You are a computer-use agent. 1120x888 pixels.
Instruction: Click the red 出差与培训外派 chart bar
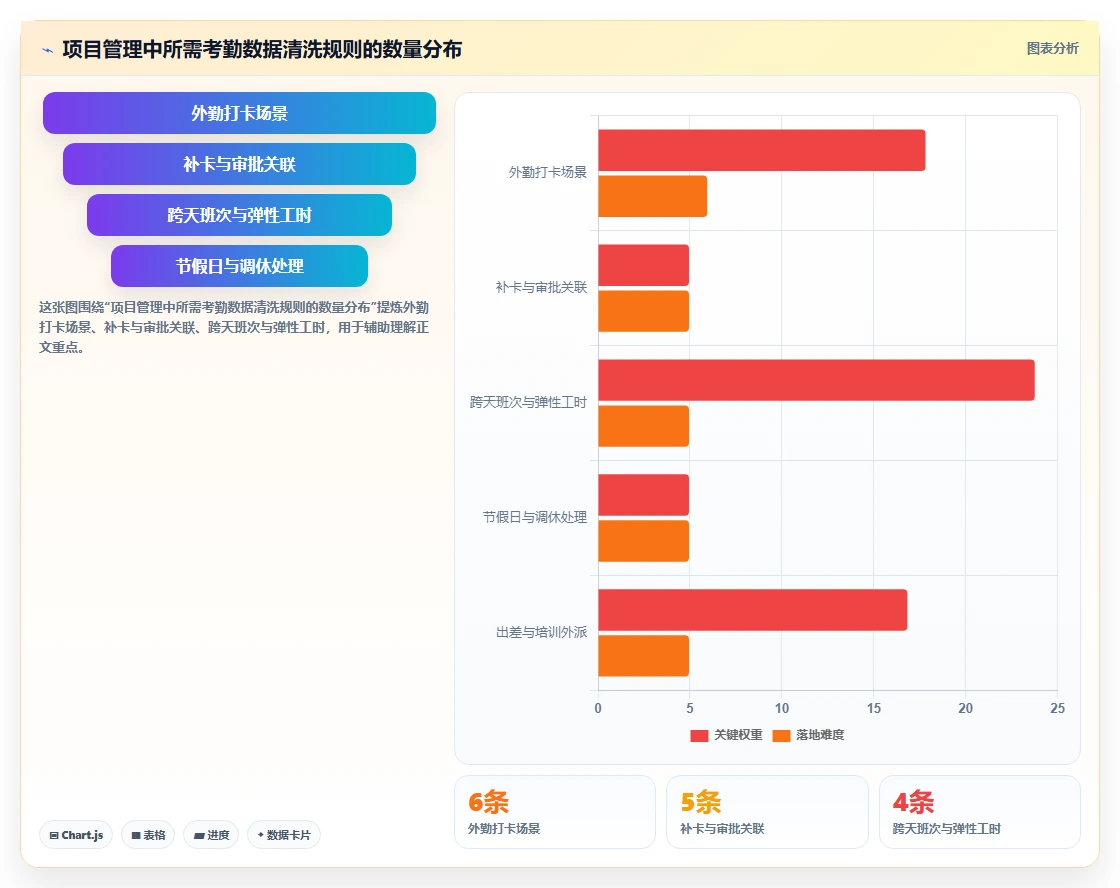tap(753, 610)
